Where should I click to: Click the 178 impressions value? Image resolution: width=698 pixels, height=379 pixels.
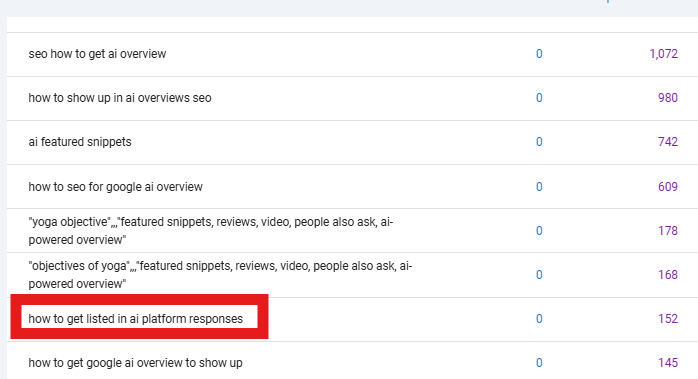point(668,231)
